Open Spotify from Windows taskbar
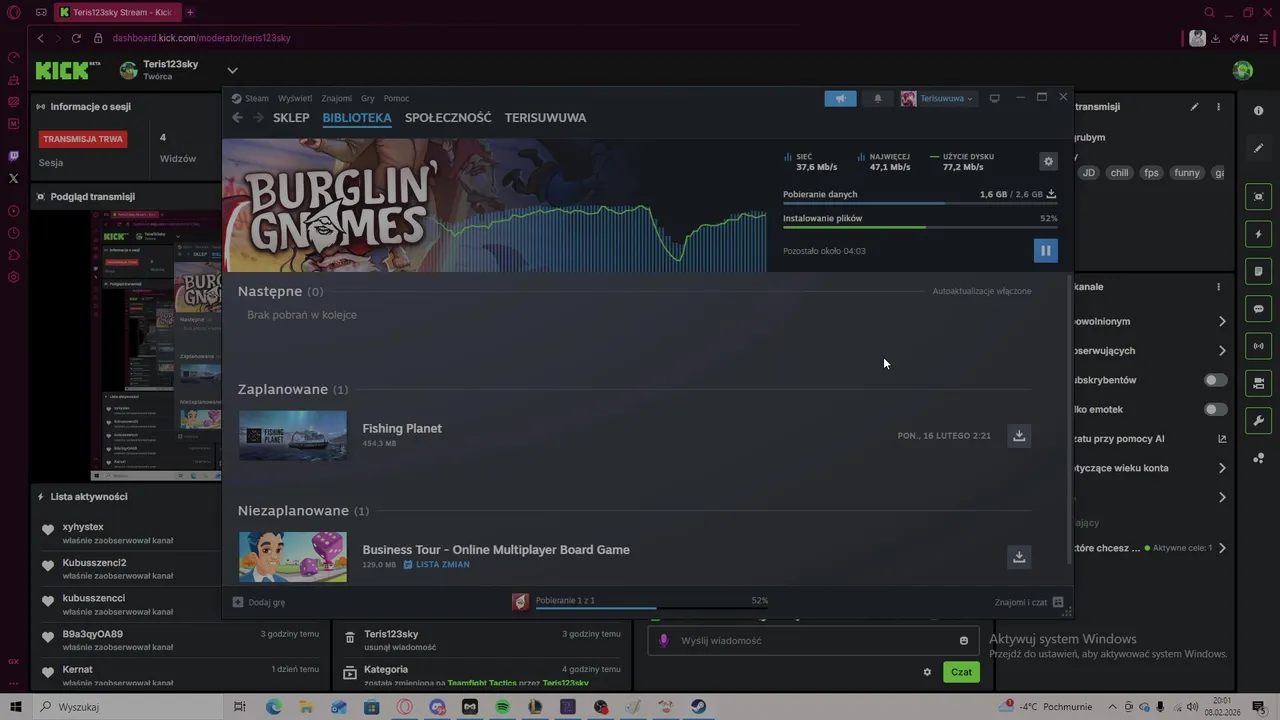 (503, 707)
